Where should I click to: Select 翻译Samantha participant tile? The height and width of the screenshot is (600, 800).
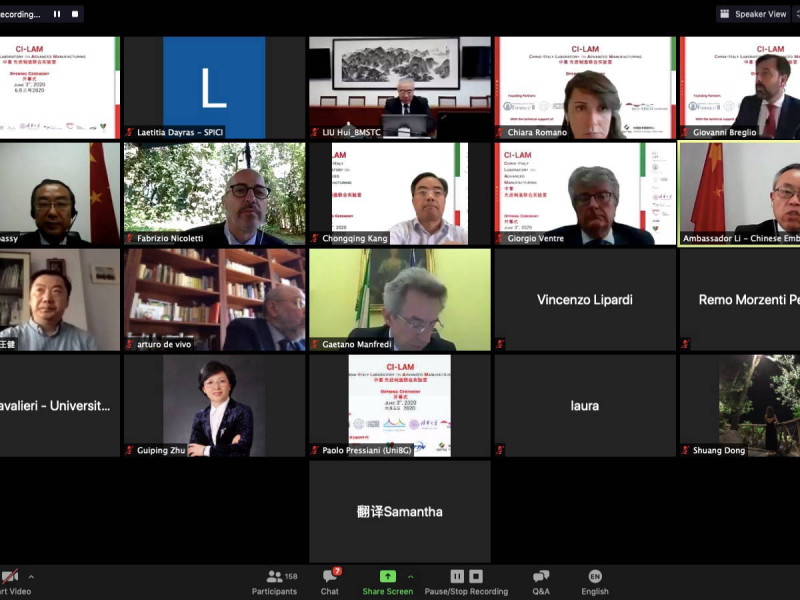point(400,512)
